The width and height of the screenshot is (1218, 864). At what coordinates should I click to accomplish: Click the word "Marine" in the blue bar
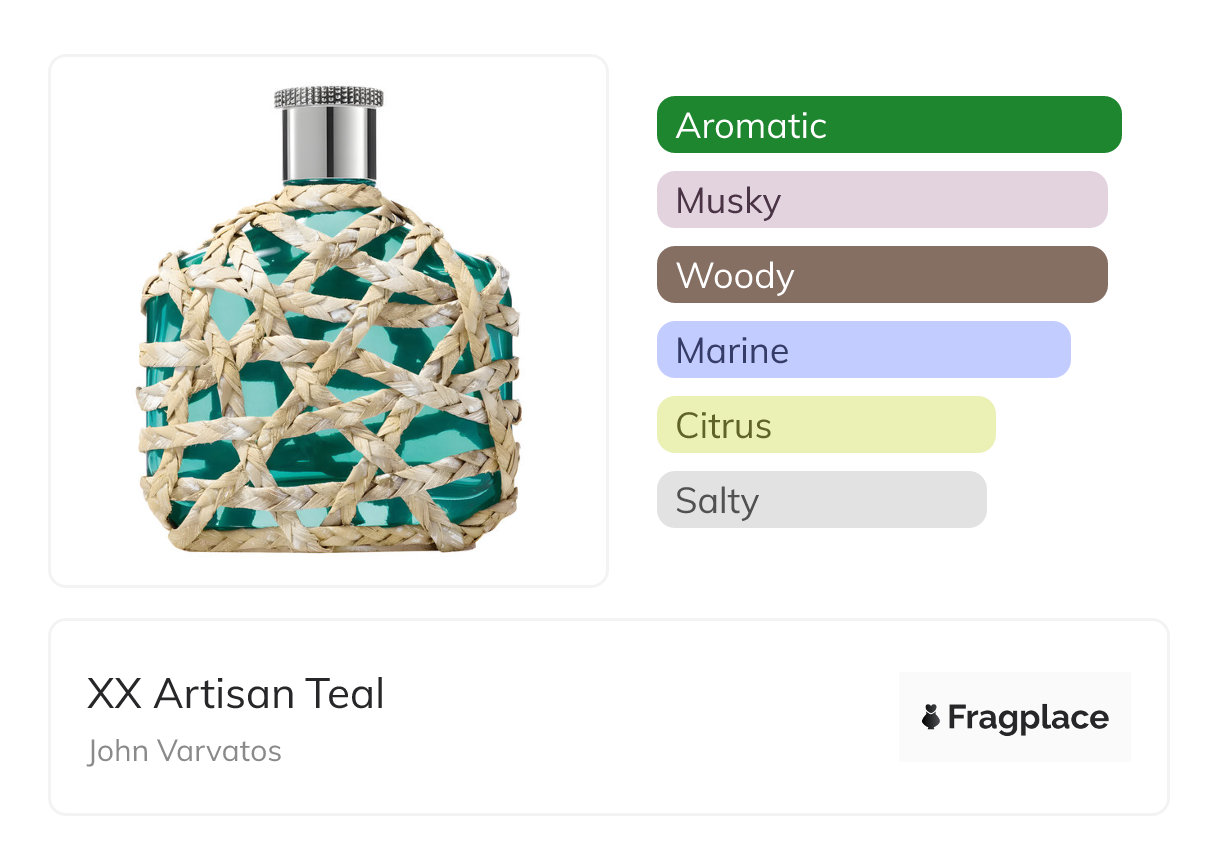732,351
